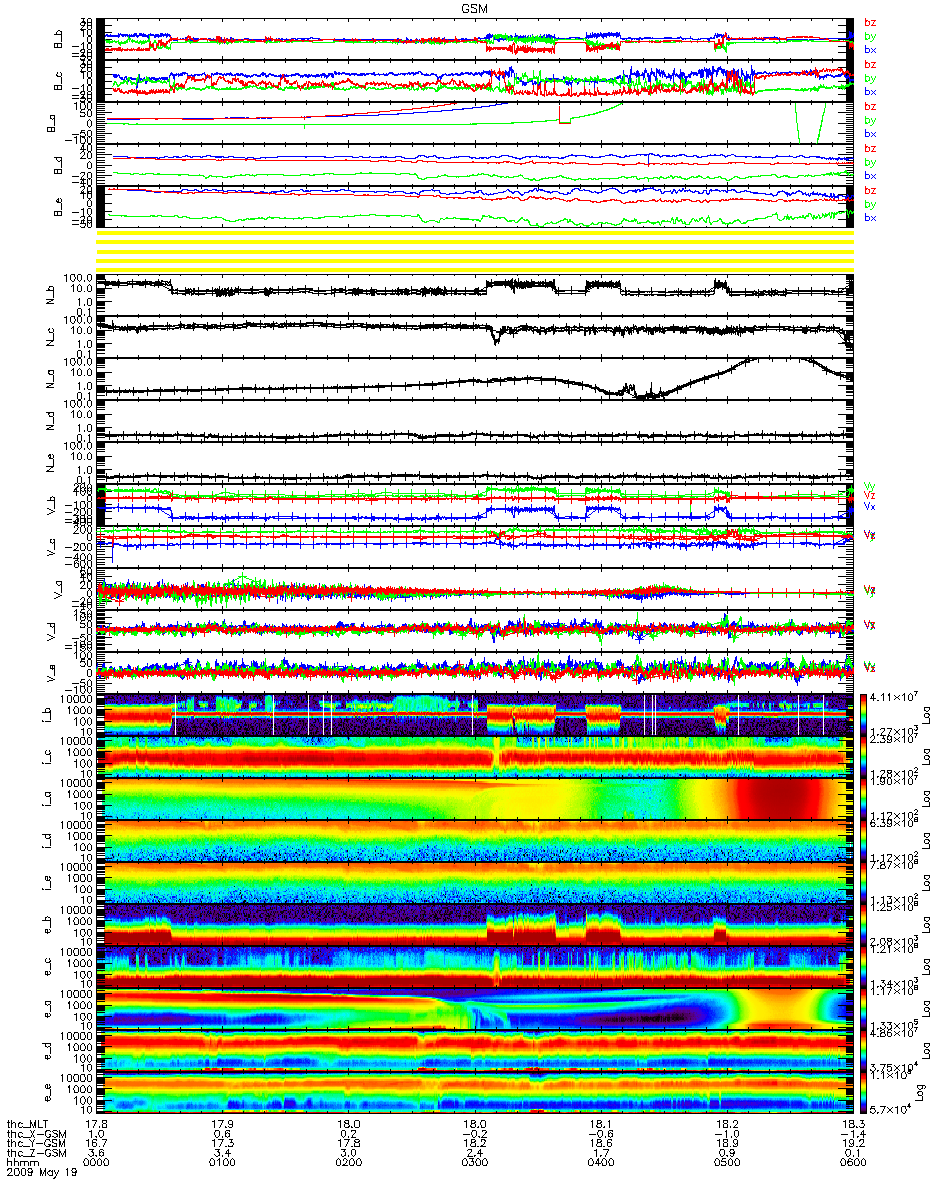Click the "thc_MLT" row label
Image resolution: width=930 pixels, height=1200 pixels.
(28, 1124)
